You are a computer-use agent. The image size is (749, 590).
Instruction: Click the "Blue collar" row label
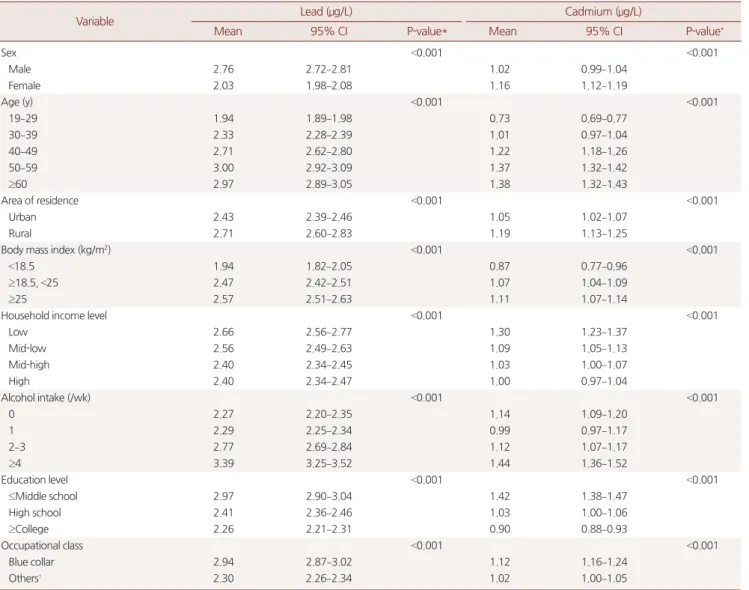pos(31,562)
